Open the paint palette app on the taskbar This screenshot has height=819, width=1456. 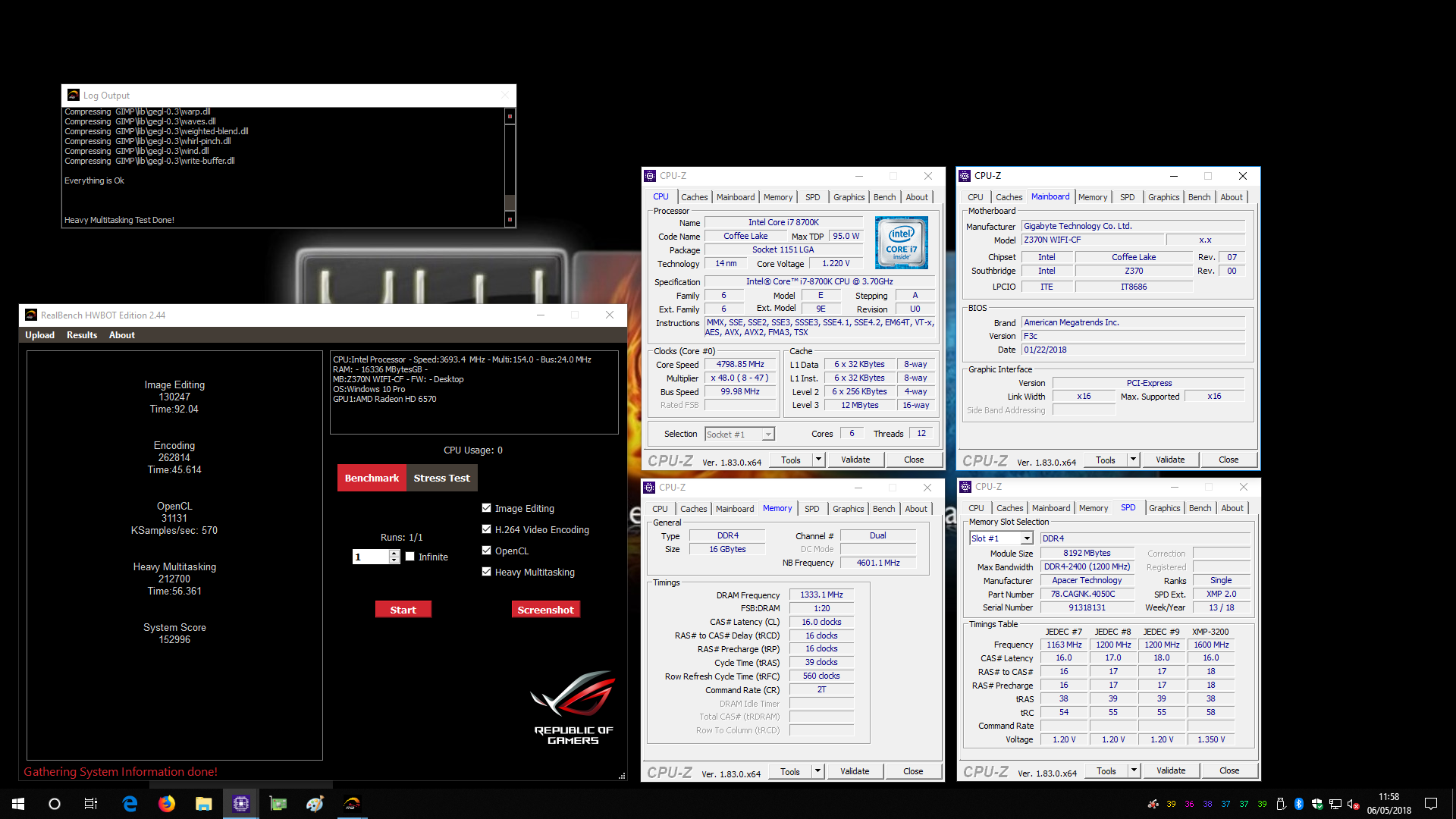coord(315,804)
